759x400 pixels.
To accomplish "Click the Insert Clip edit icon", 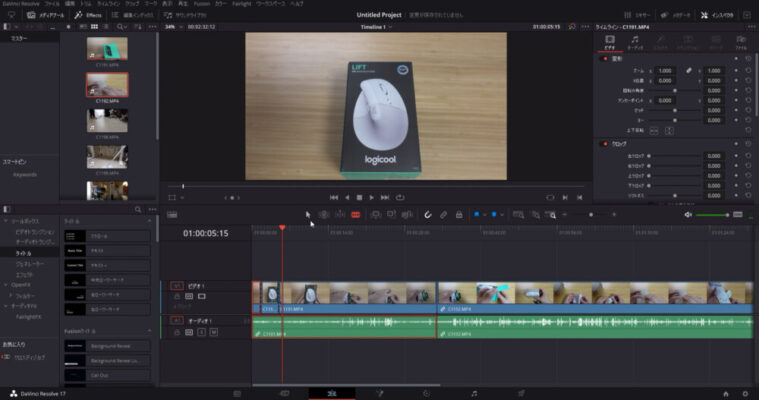I will tap(375, 215).
